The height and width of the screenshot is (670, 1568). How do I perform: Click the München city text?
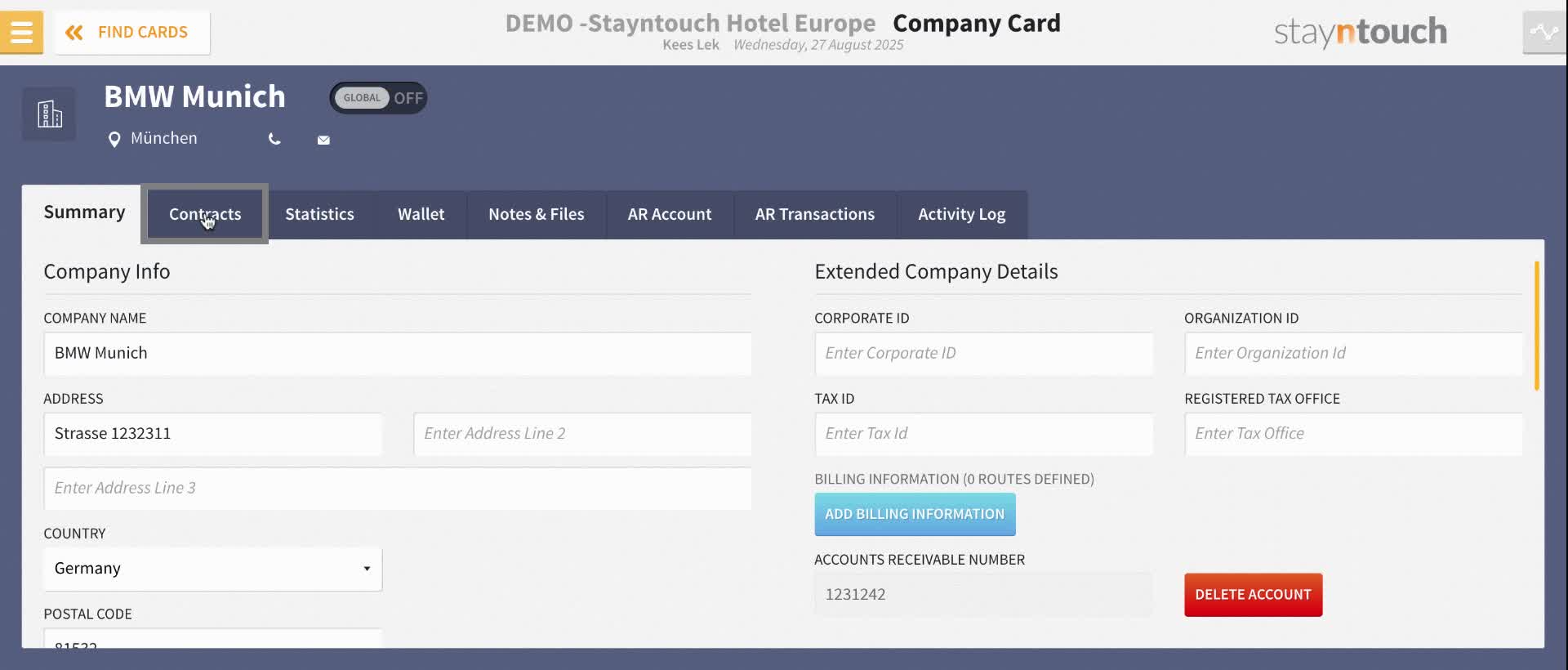(x=164, y=139)
